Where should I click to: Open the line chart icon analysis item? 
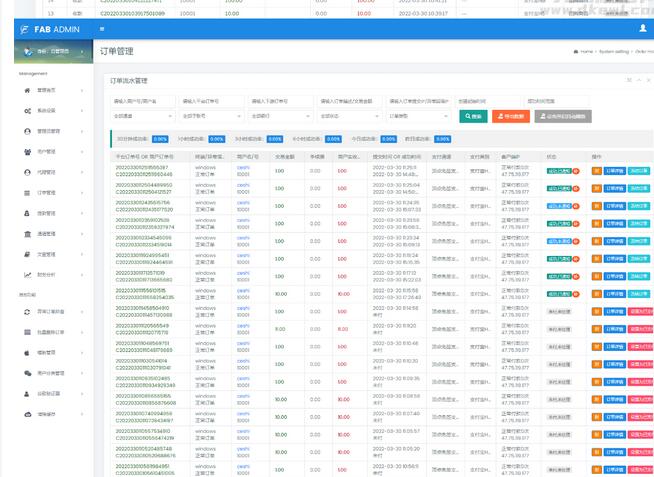point(27,275)
